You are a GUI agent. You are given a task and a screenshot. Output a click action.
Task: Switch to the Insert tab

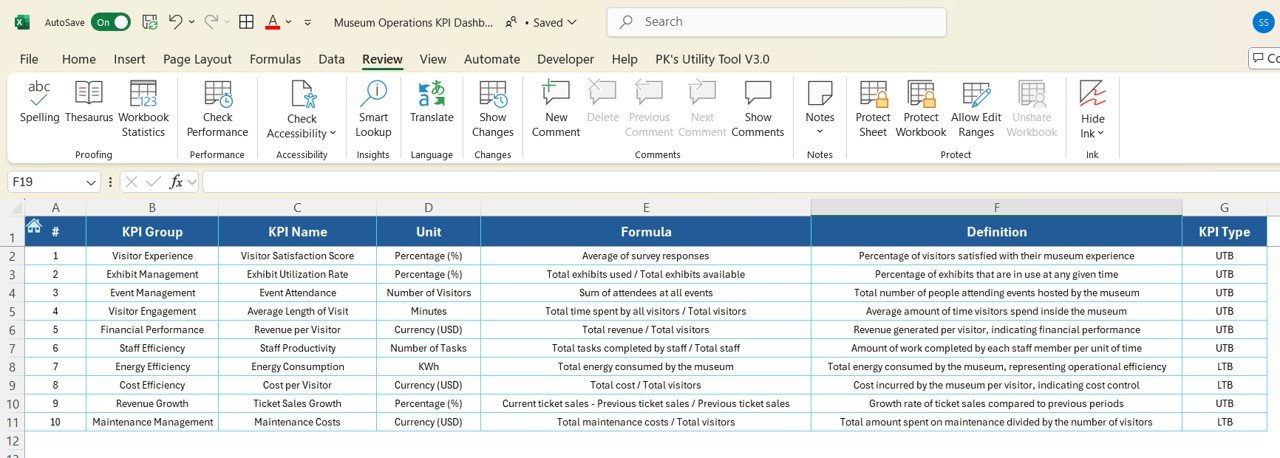pyautogui.click(x=129, y=59)
